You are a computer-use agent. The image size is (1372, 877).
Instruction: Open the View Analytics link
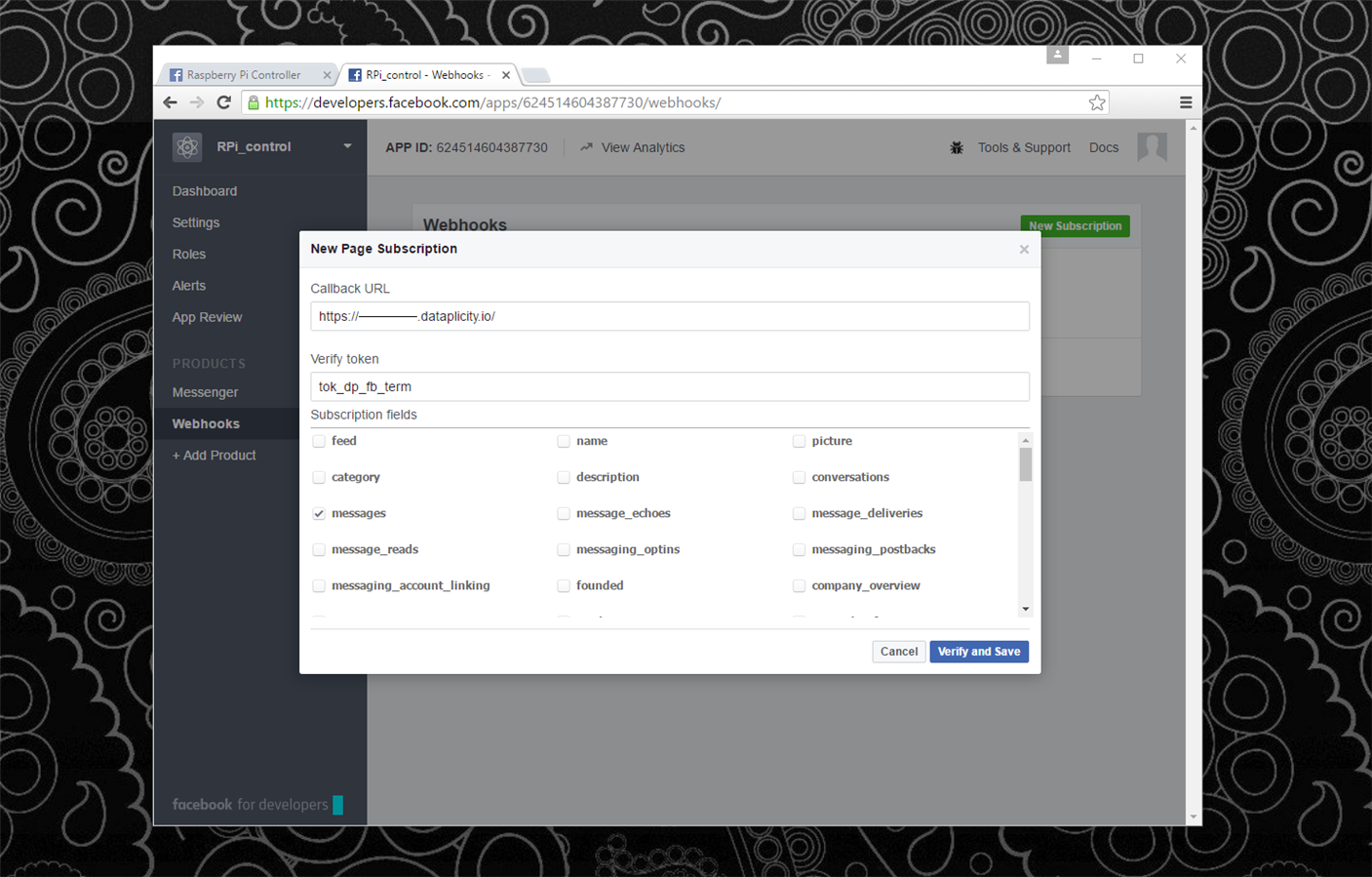[643, 147]
